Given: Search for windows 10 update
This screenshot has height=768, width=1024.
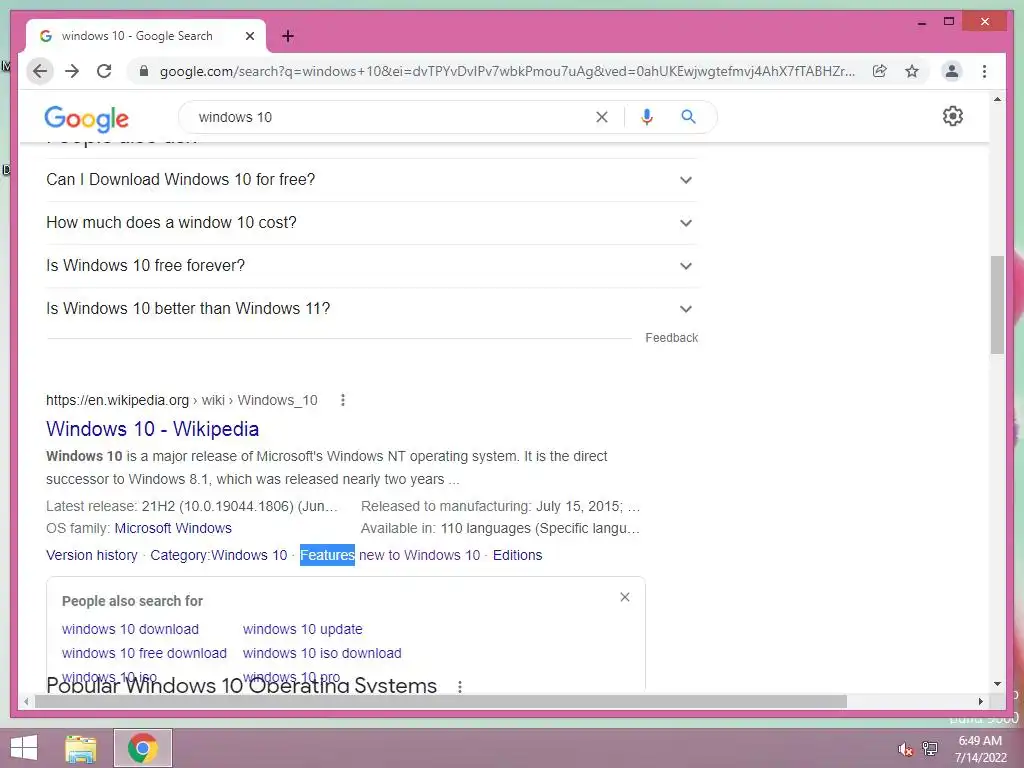Looking at the screenshot, I should [302, 630].
